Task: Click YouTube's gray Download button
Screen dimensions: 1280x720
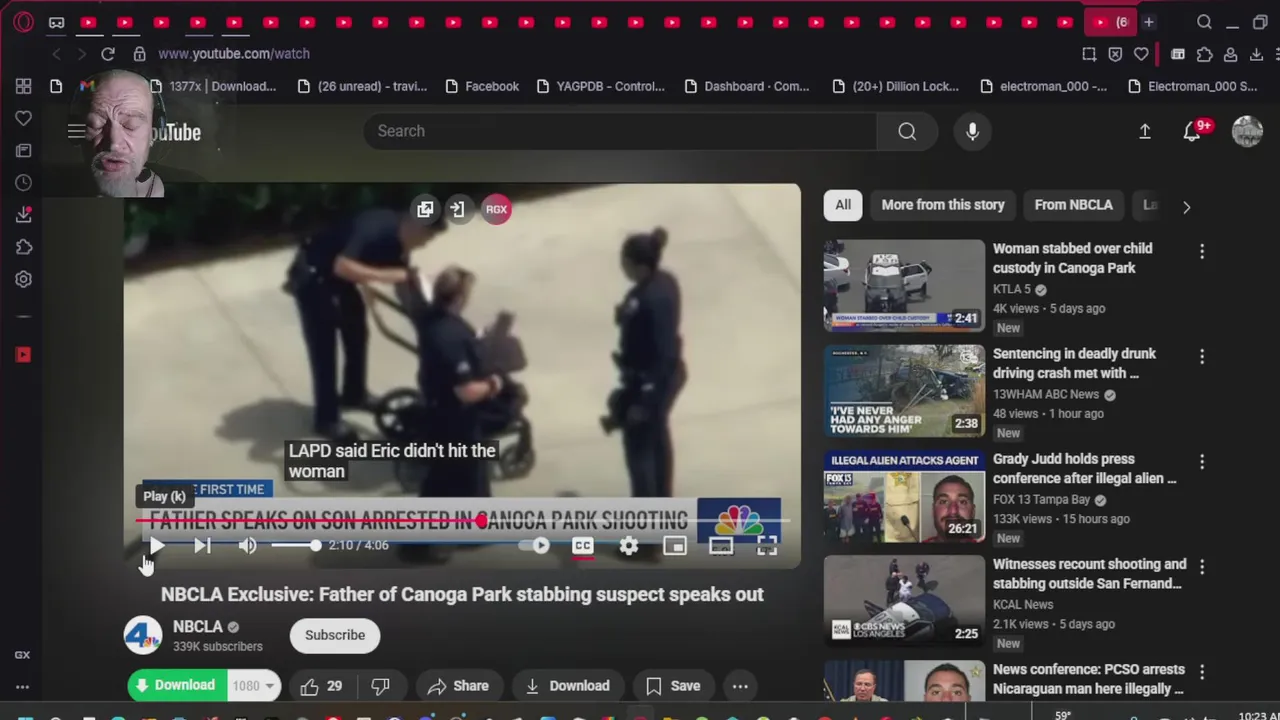Action: point(567,686)
